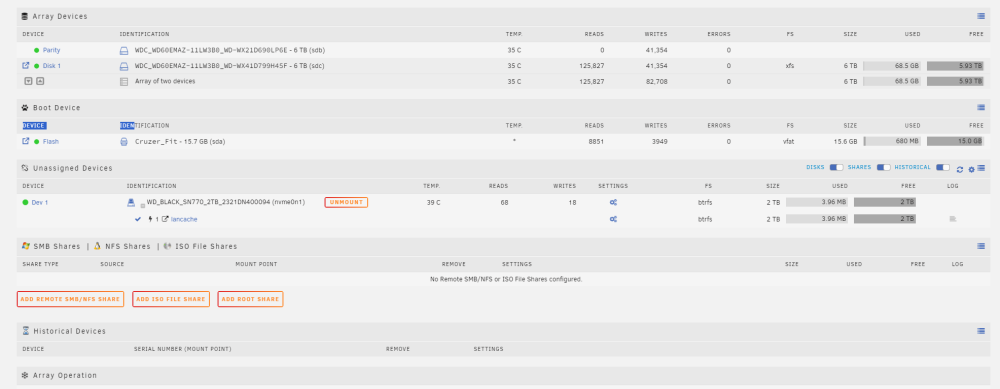This screenshot has width=1000, height=389.
Task: Collapse Boot Device via right menu icon
Action: coord(981,108)
